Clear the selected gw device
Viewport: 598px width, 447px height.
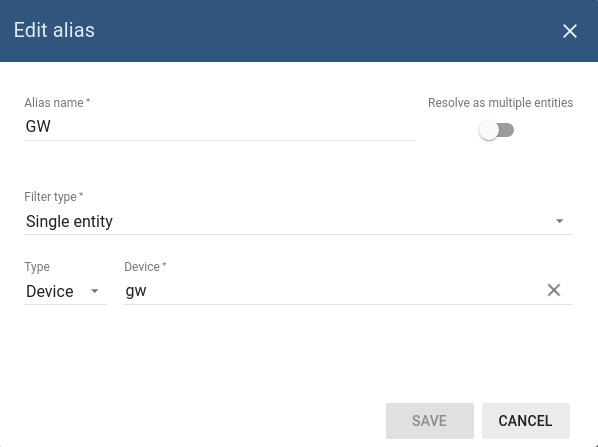click(554, 290)
